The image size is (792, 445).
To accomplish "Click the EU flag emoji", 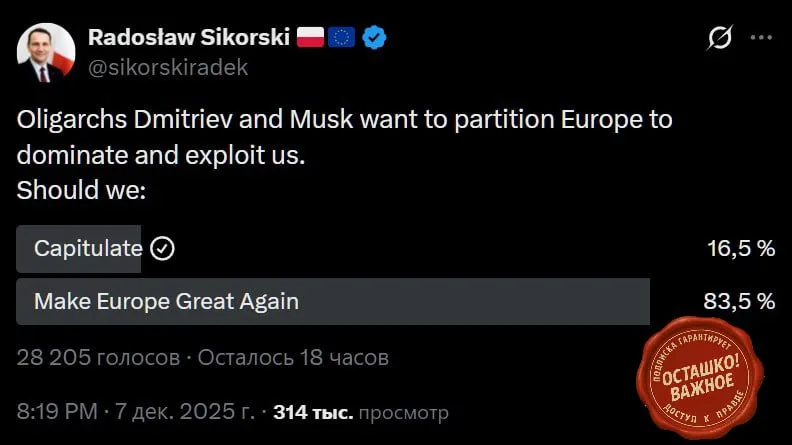I will pyautogui.click(x=342, y=38).
